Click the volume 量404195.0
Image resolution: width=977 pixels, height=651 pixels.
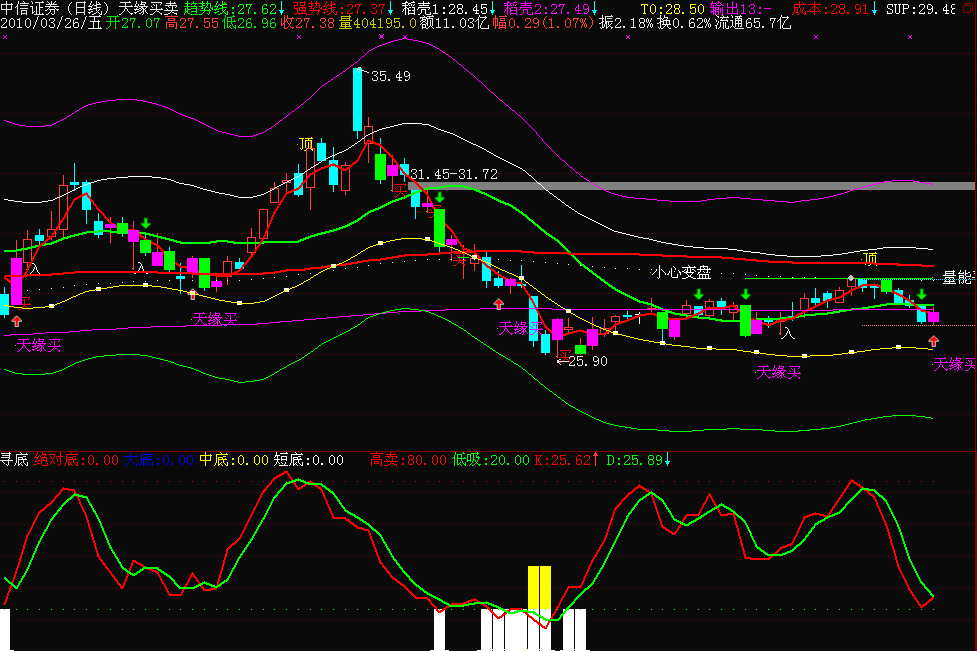tap(378, 24)
